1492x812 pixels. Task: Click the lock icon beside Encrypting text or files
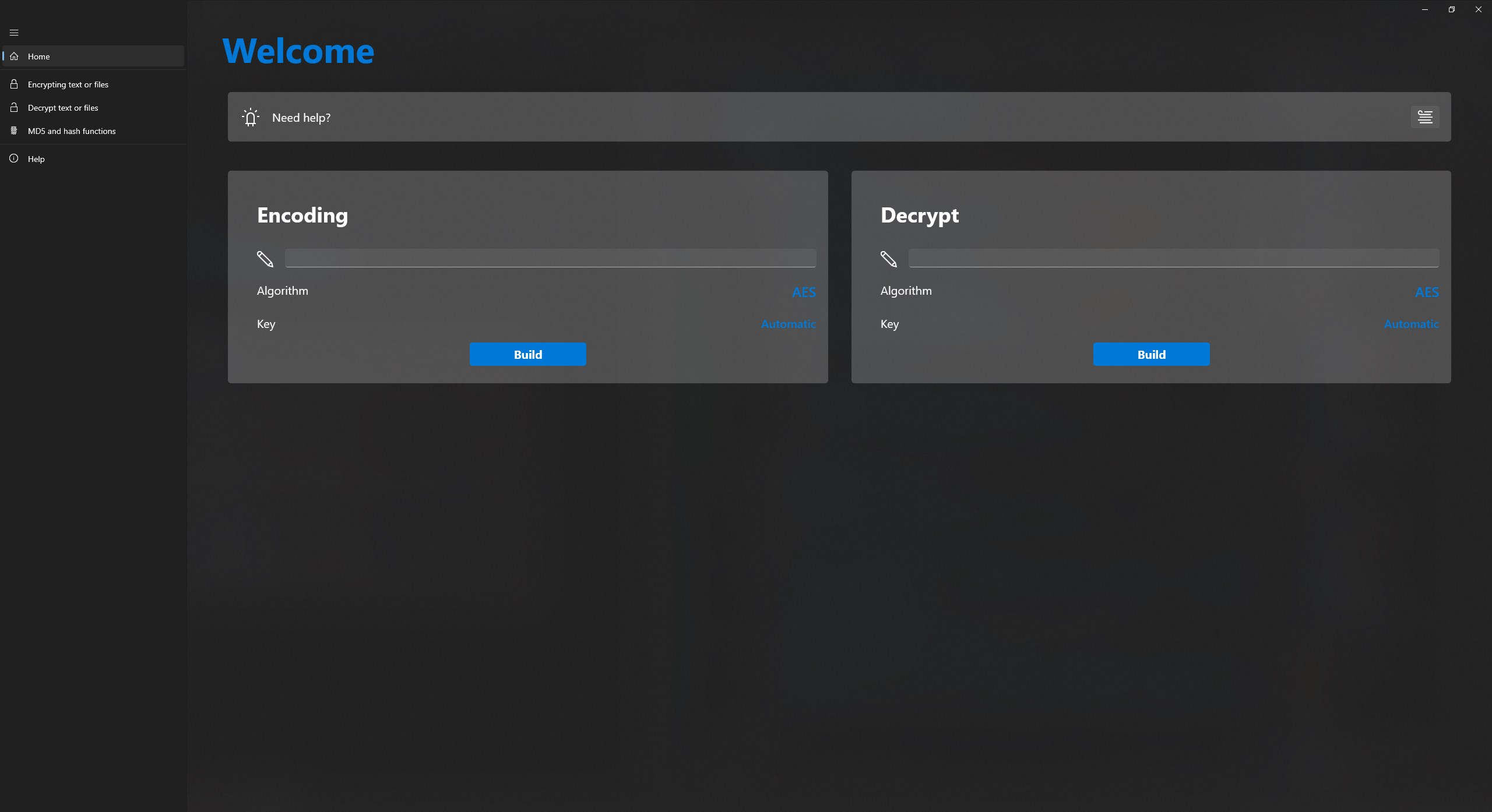[x=13, y=84]
